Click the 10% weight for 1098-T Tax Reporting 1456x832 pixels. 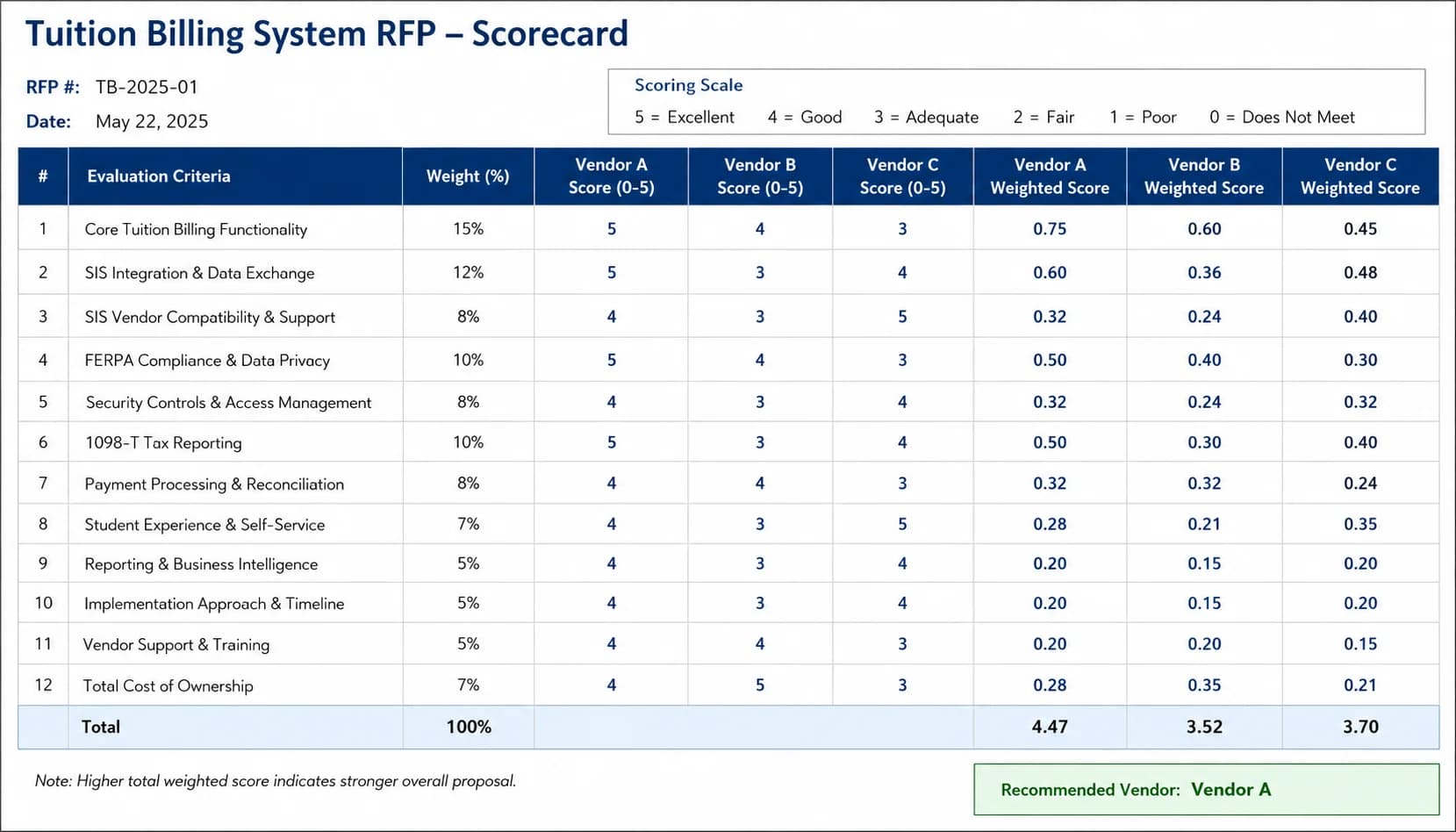(468, 442)
